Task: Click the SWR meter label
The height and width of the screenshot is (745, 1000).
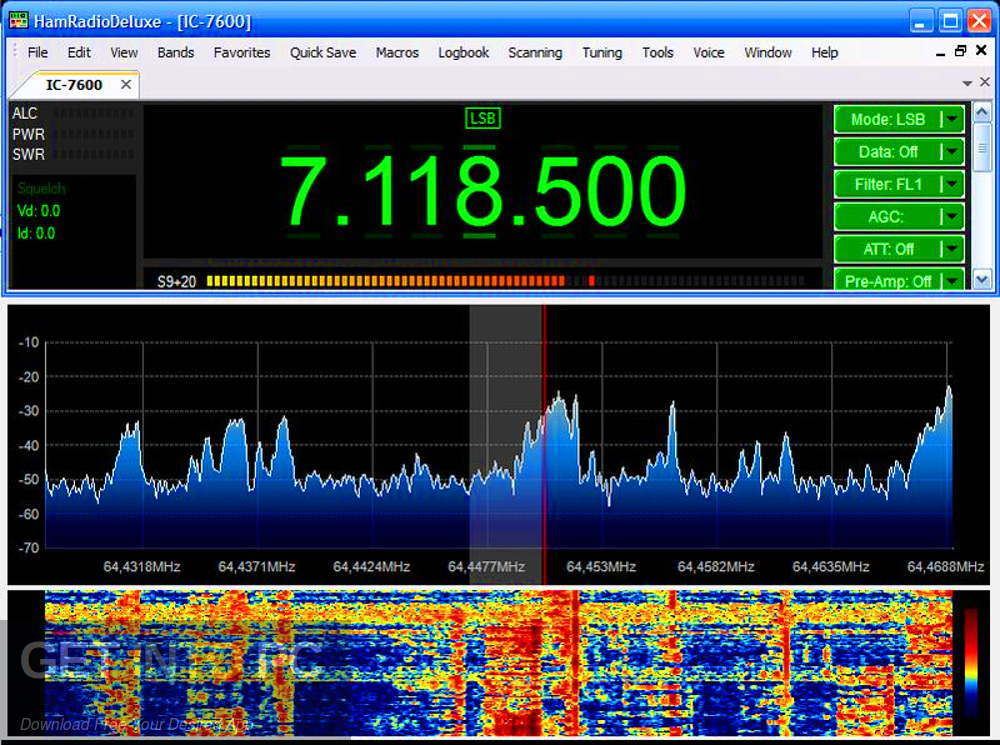Action: point(29,154)
